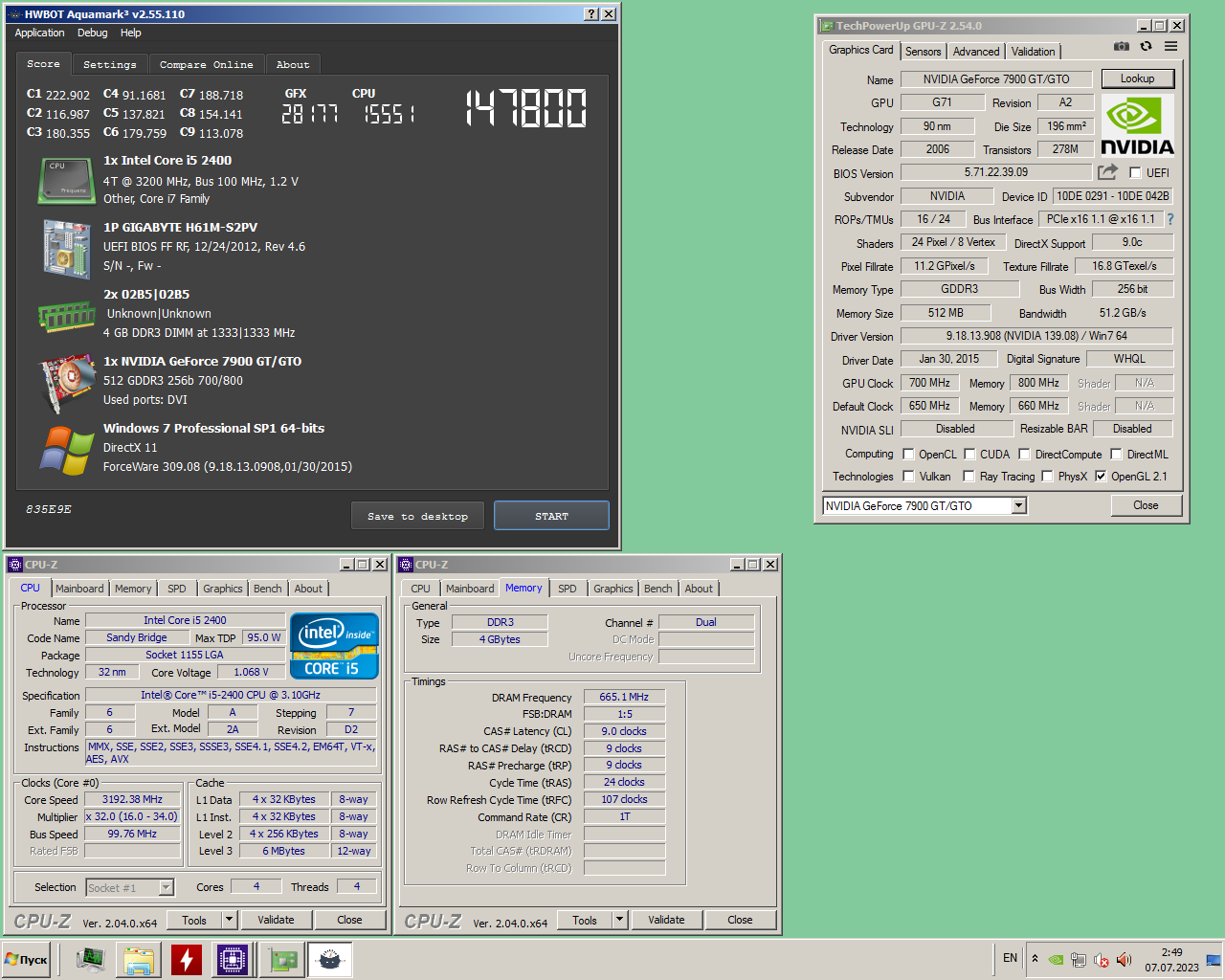Click the Core Speed value 3192.38 MHz
The width and height of the screenshot is (1225, 980).
(x=132, y=799)
